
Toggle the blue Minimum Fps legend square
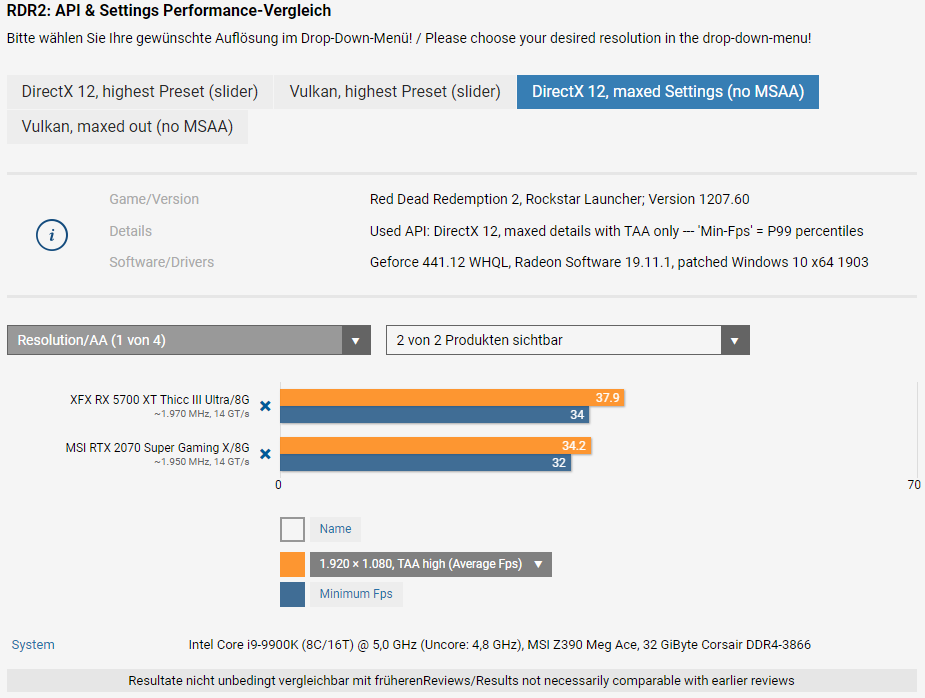click(292, 594)
